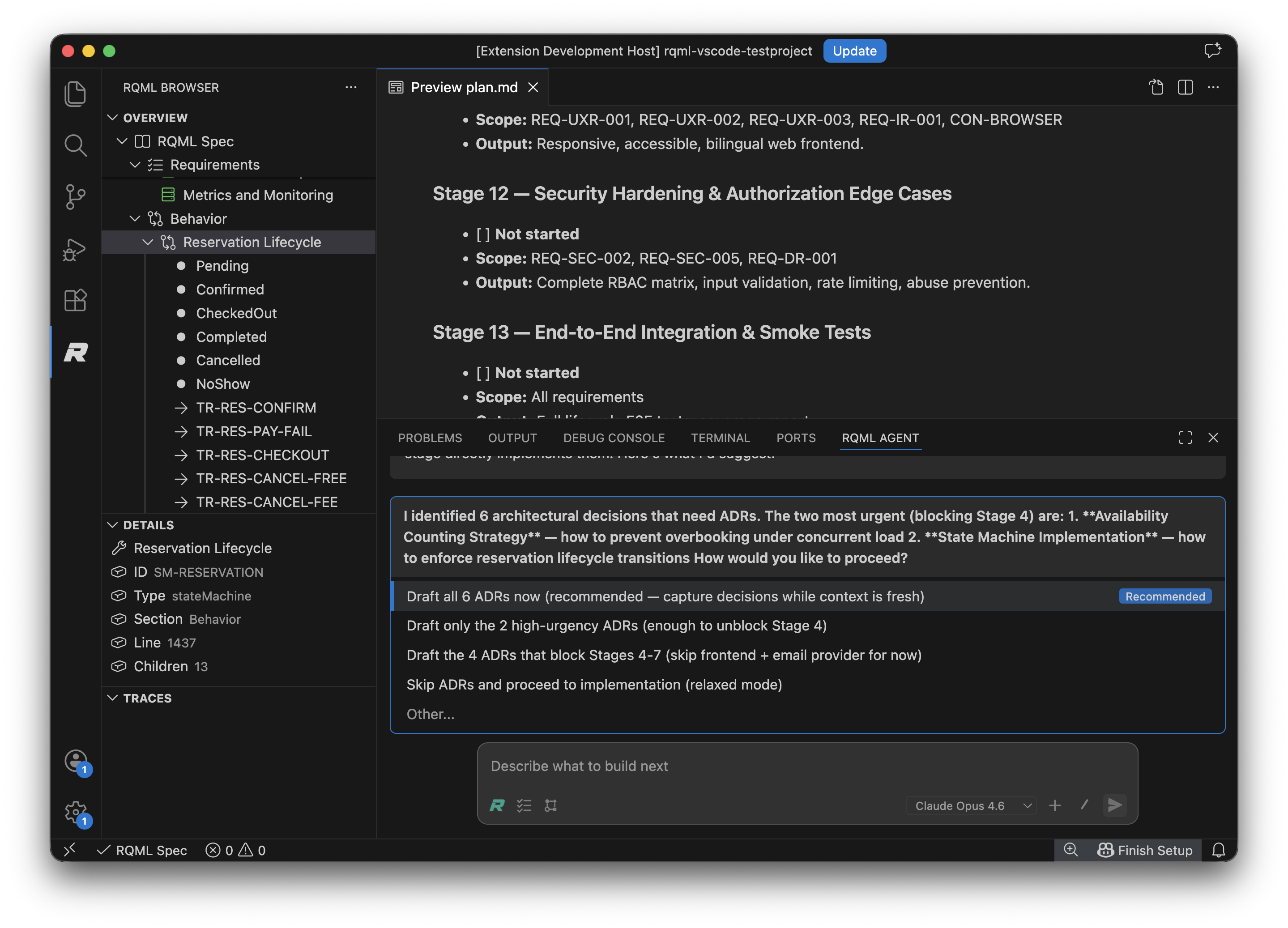The image size is (1288, 928).
Task: Open the Source Control view
Action: [x=76, y=196]
